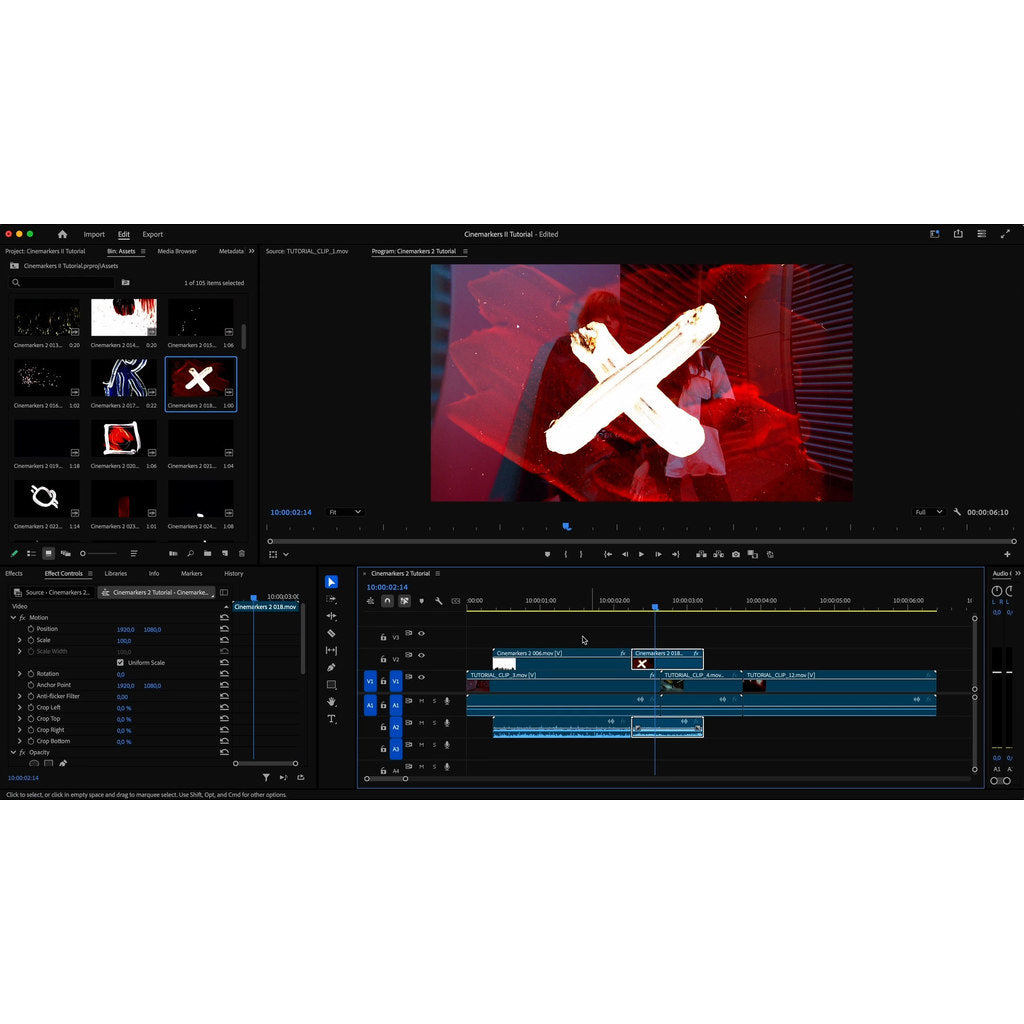Show hidden project panel tabs chevron
The height and width of the screenshot is (1024, 1024).
(x=251, y=251)
